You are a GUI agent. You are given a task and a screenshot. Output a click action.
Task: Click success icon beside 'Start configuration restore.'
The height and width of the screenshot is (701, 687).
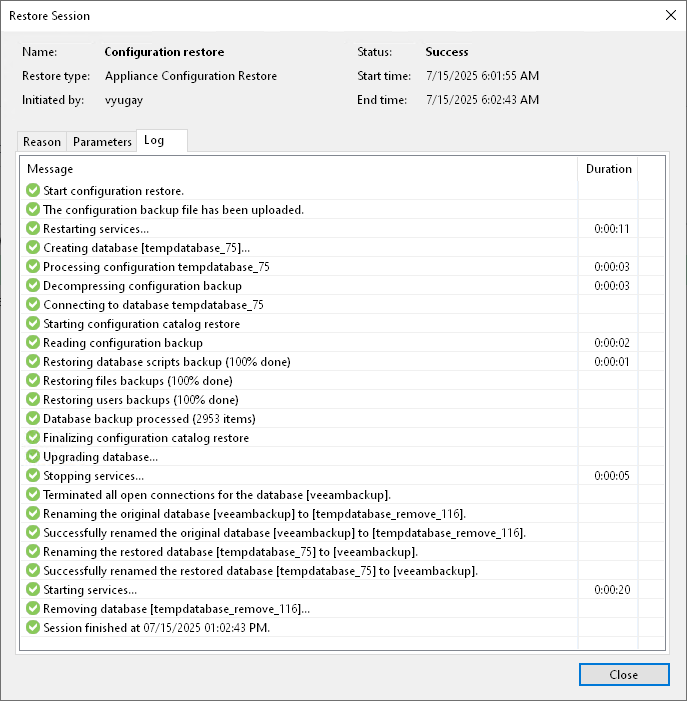pos(33,190)
